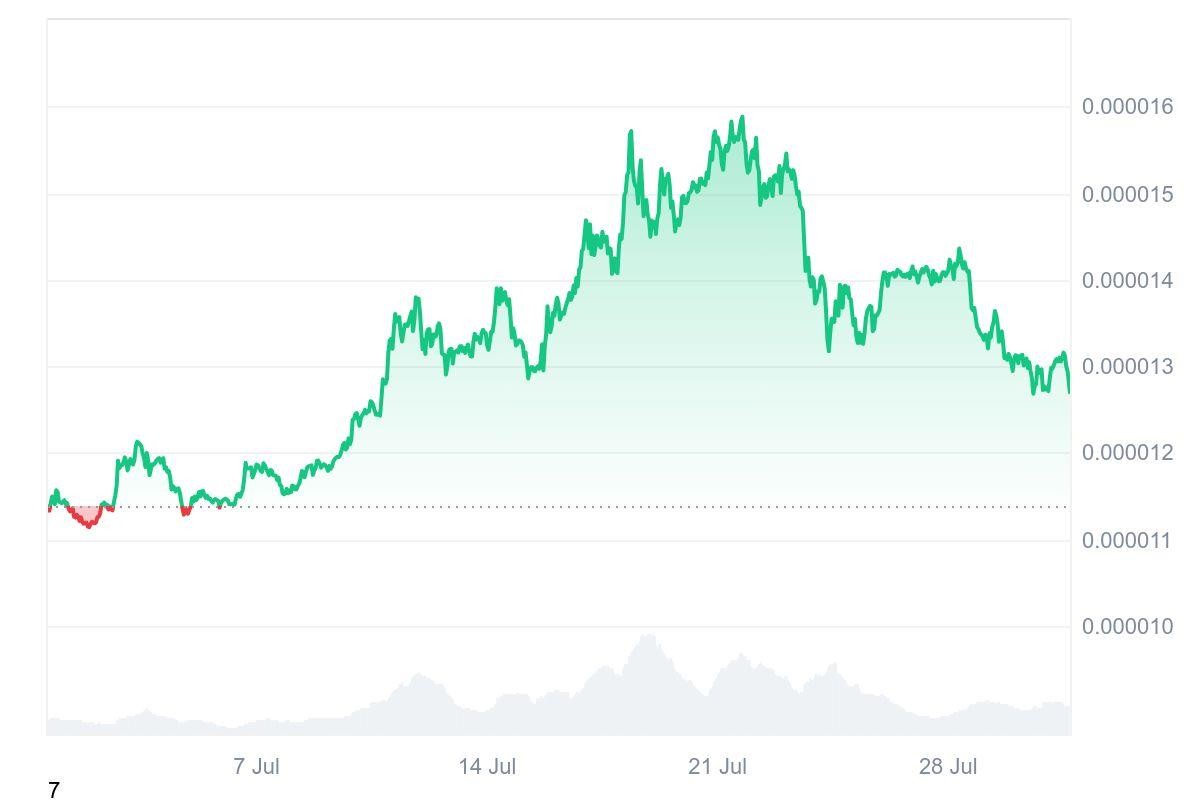Click the right end of the price line
The image size is (1200, 800).
1069,391
